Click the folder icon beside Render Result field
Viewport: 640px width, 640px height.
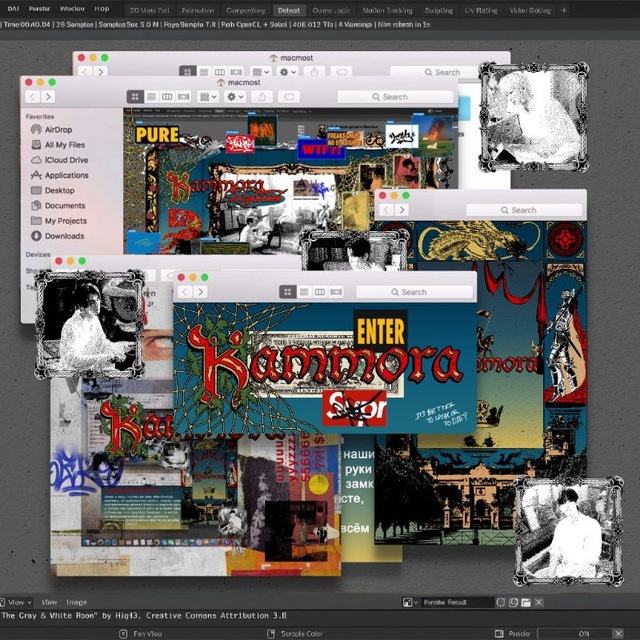526,602
